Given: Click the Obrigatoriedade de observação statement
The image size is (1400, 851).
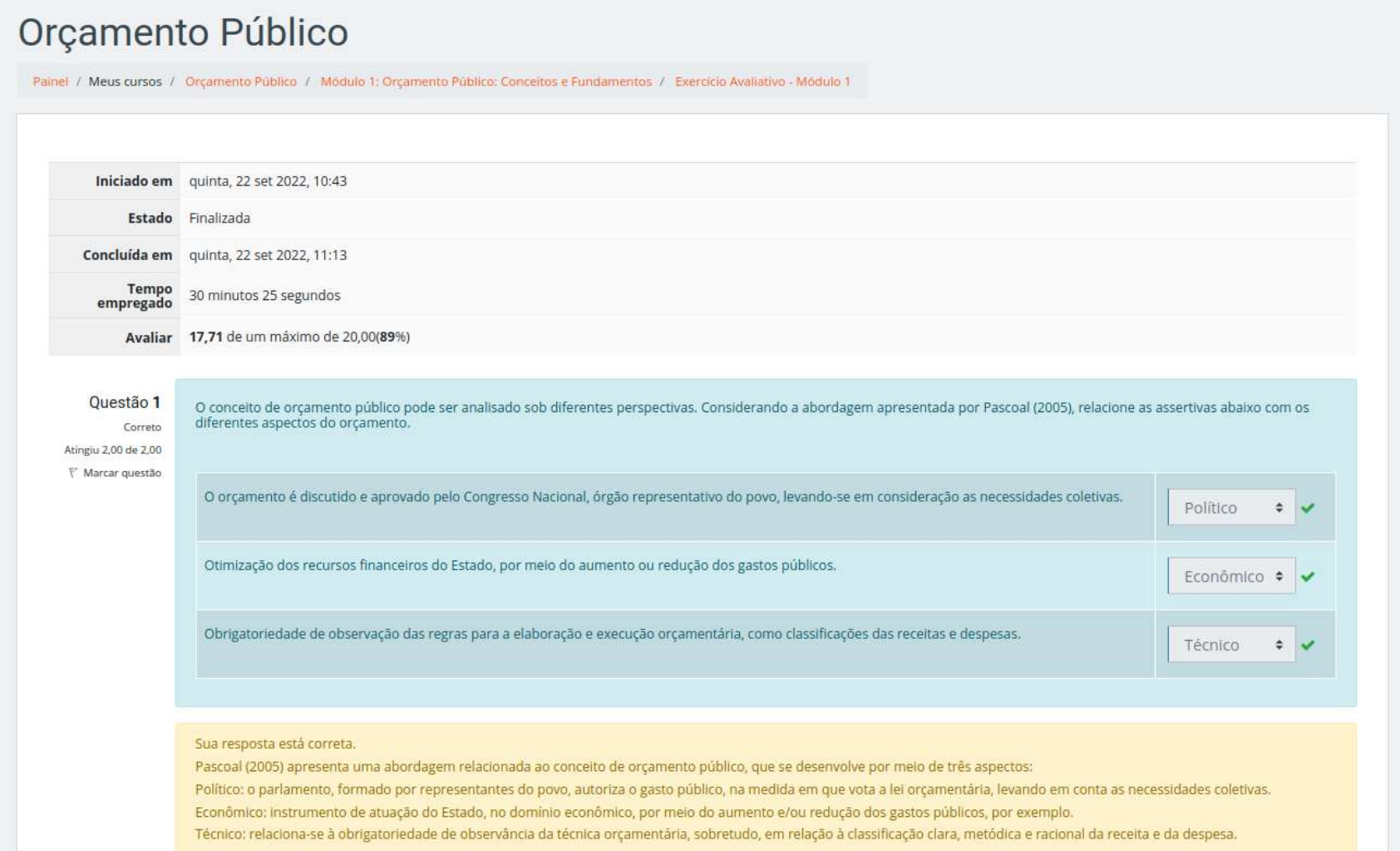Looking at the screenshot, I should 612,634.
